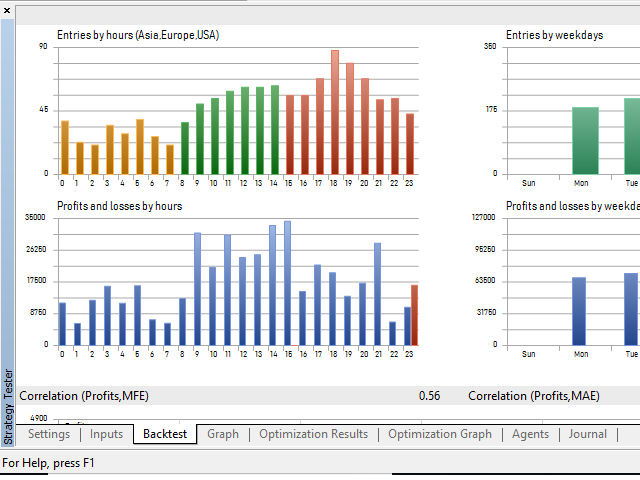Click the Strategy Tester vertical panel label
Screen dimensions: 640x480
9,405
